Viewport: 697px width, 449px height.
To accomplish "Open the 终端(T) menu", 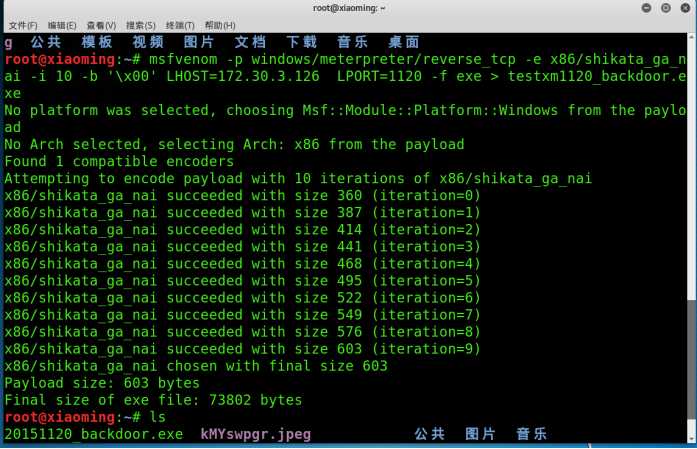I will tap(180, 25).
